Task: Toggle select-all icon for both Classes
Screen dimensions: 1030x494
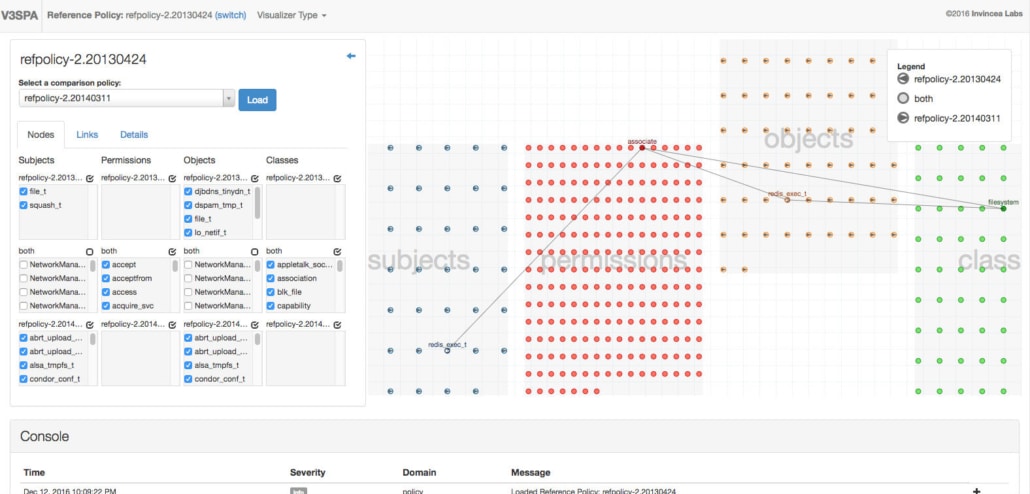Action: pyautogui.click(x=337, y=251)
